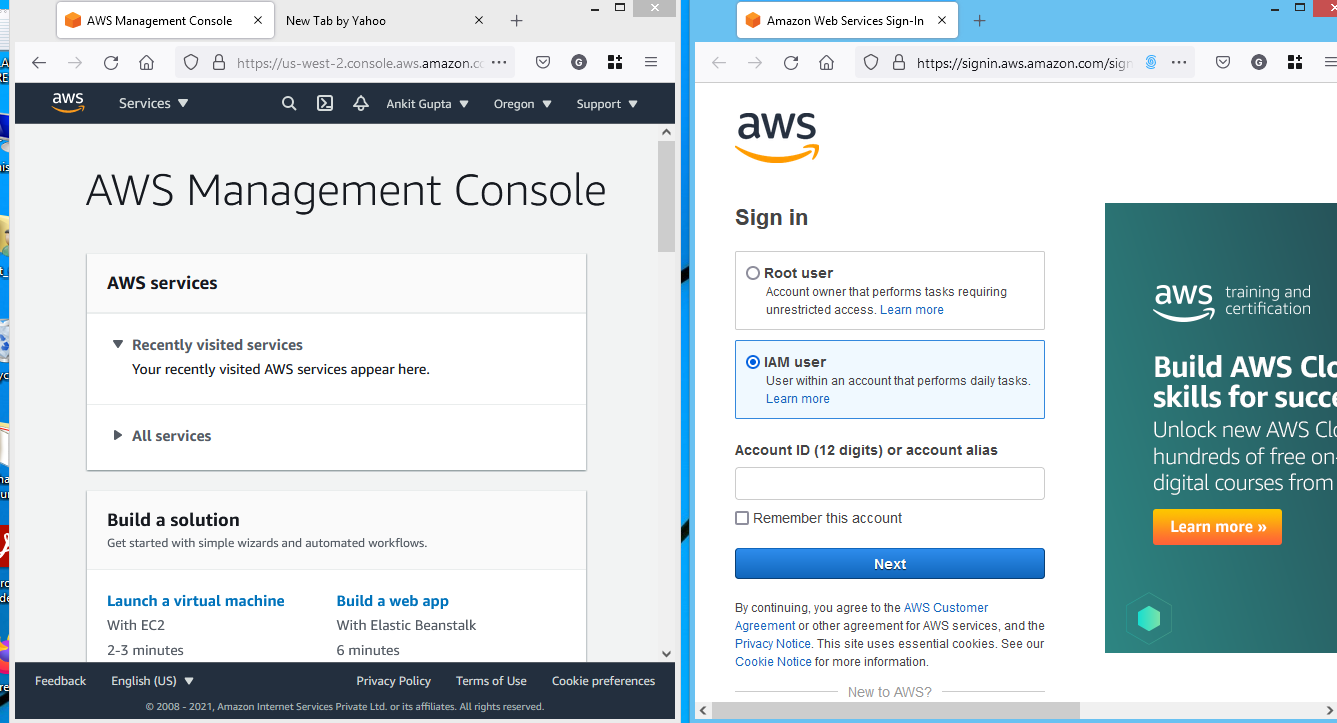Image resolution: width=1337 pixels, height=723 pixels.
Task: Launch CloudShell from the console header
Action: 325,103
